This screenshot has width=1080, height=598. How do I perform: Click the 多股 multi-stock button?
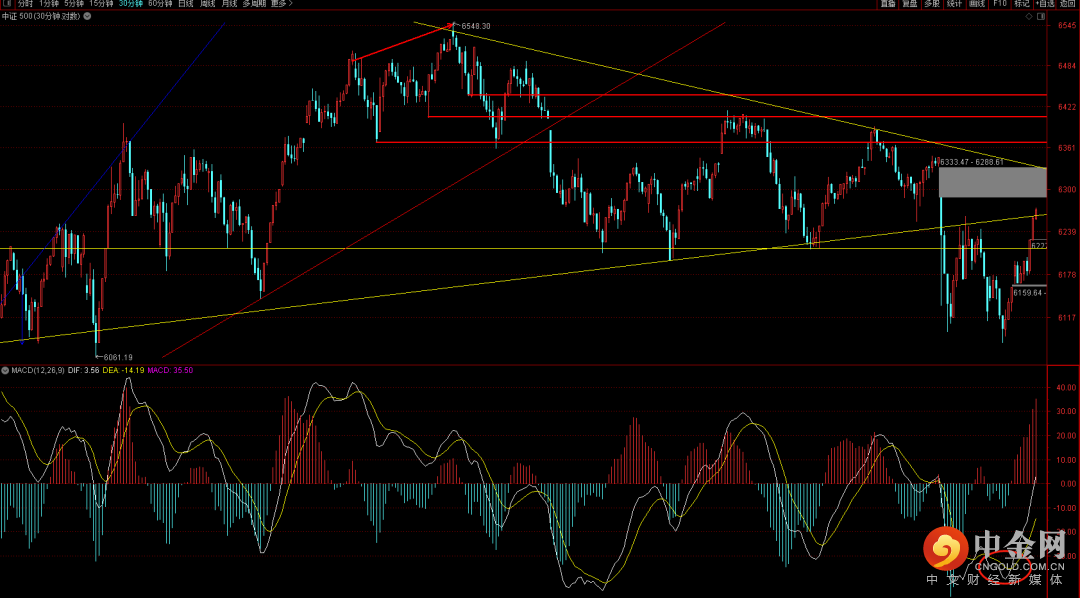coord(932,3)
